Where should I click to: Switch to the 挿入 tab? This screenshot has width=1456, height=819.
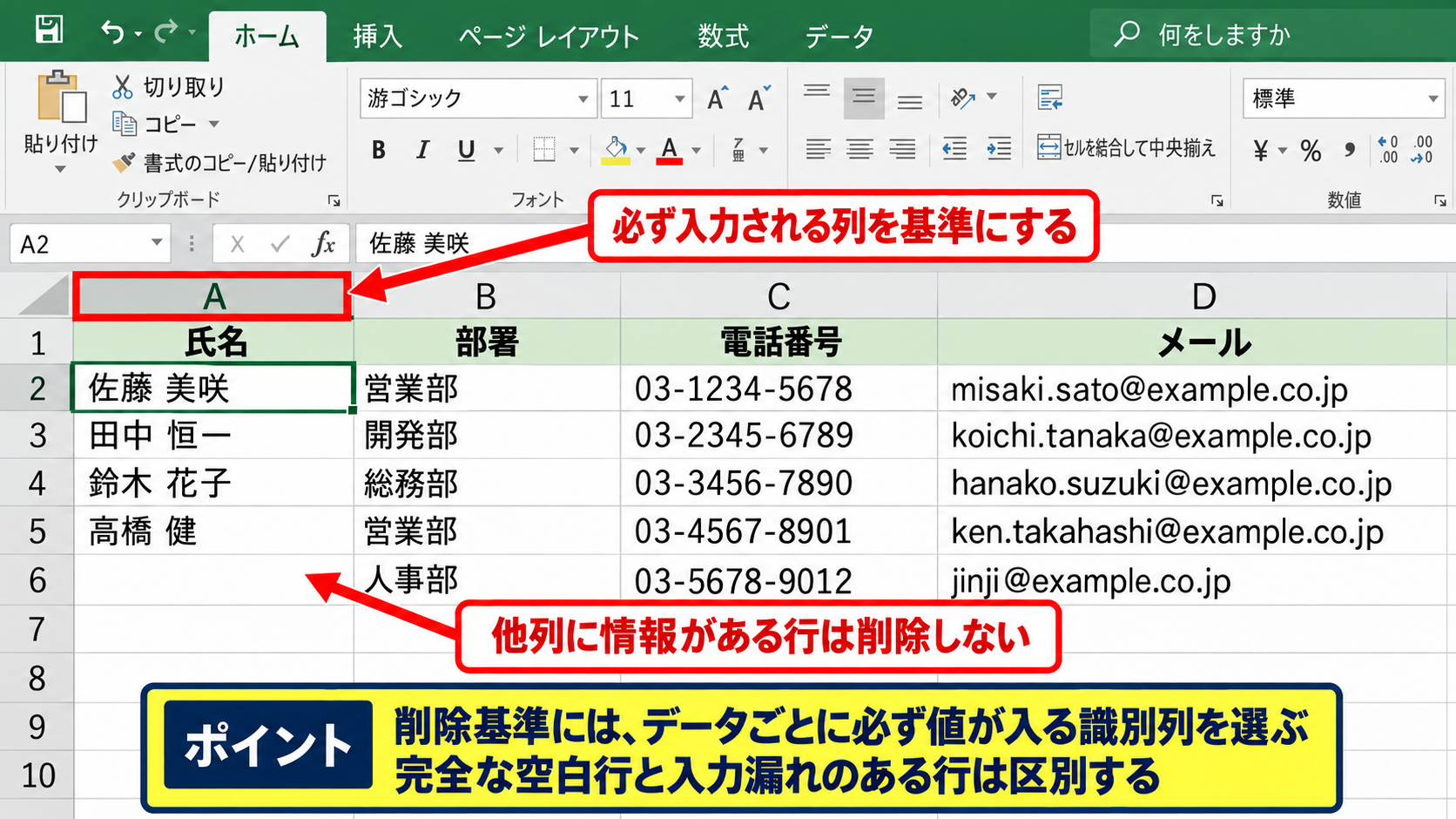[377, 36]
